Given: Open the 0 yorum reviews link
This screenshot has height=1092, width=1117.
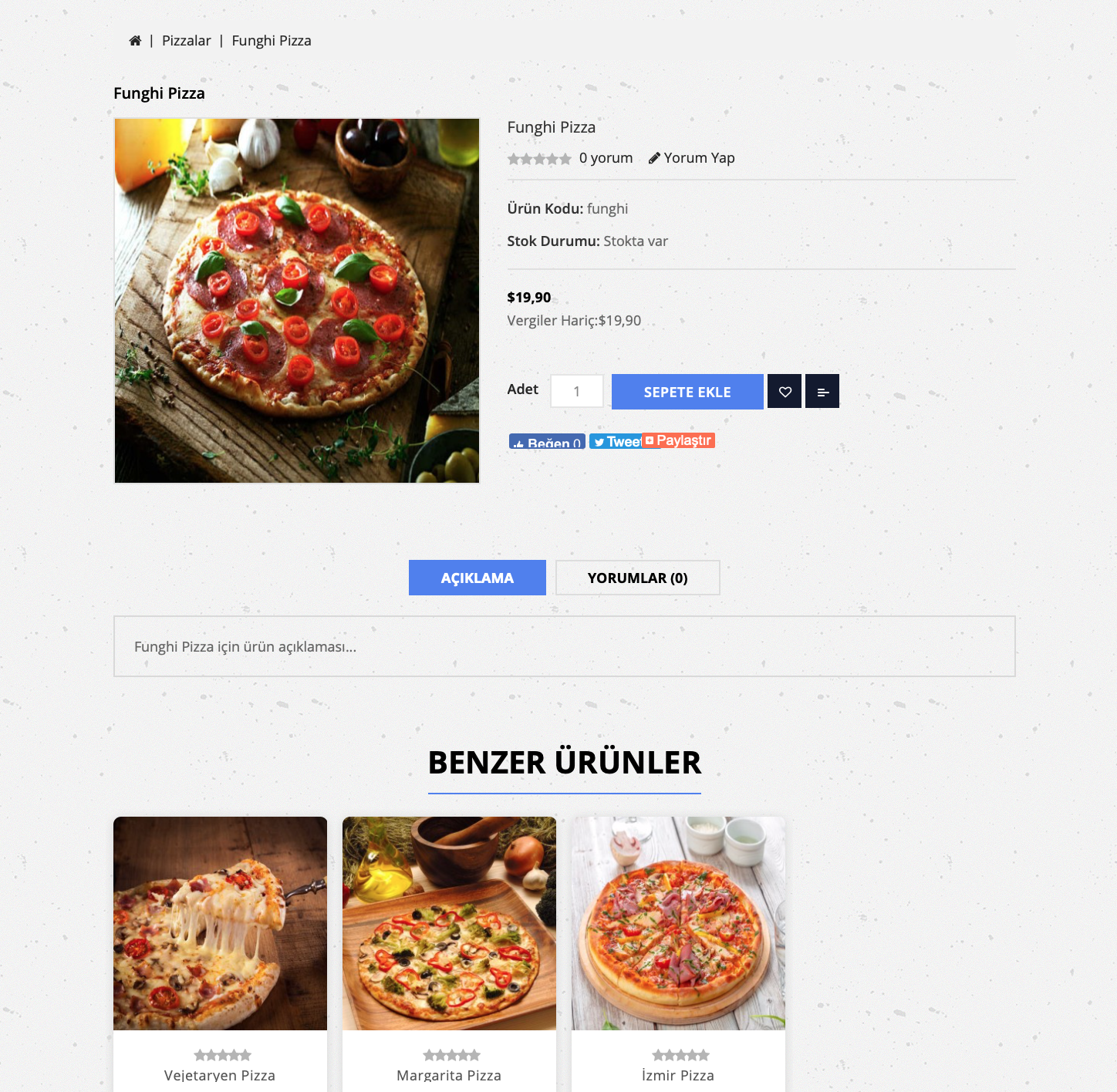Looking at the screenshot, I should [x=606, y=158].
